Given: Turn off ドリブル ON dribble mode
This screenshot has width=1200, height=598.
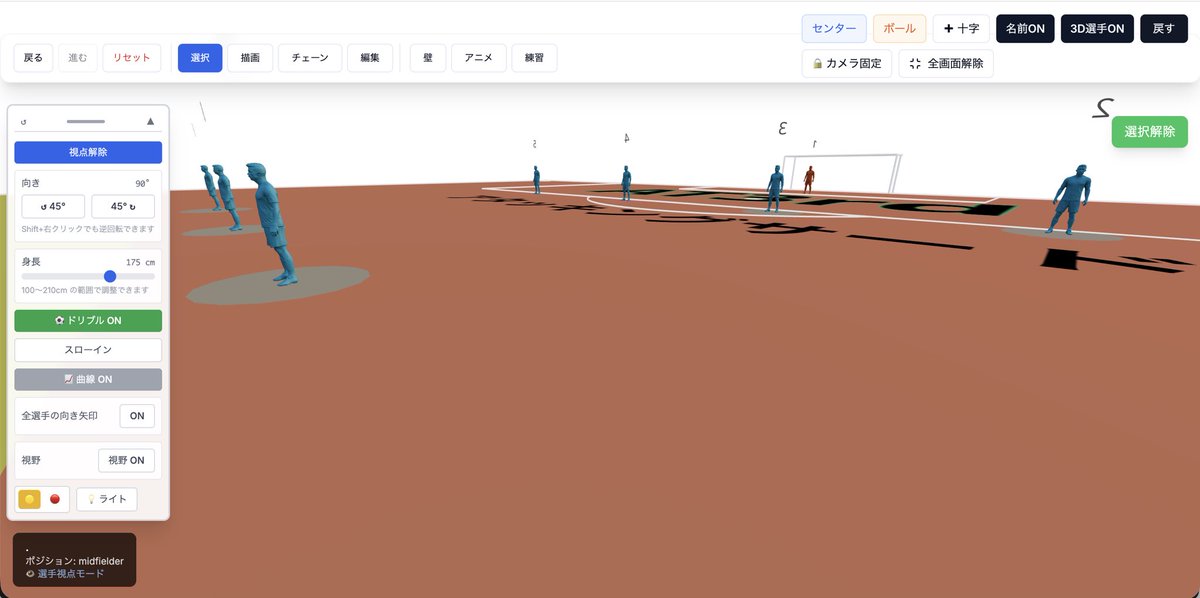Looking at the screenshot, I should 87,320.
